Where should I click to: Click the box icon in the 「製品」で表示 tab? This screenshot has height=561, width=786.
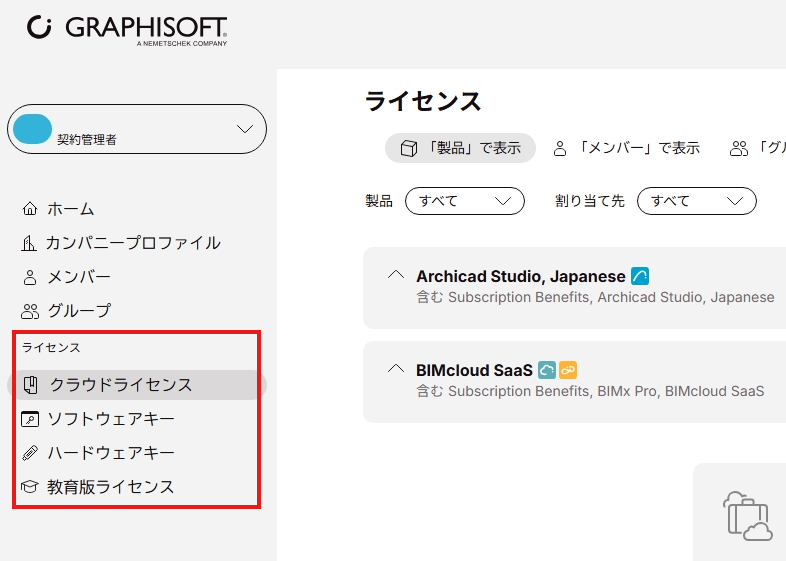(409, 148)
